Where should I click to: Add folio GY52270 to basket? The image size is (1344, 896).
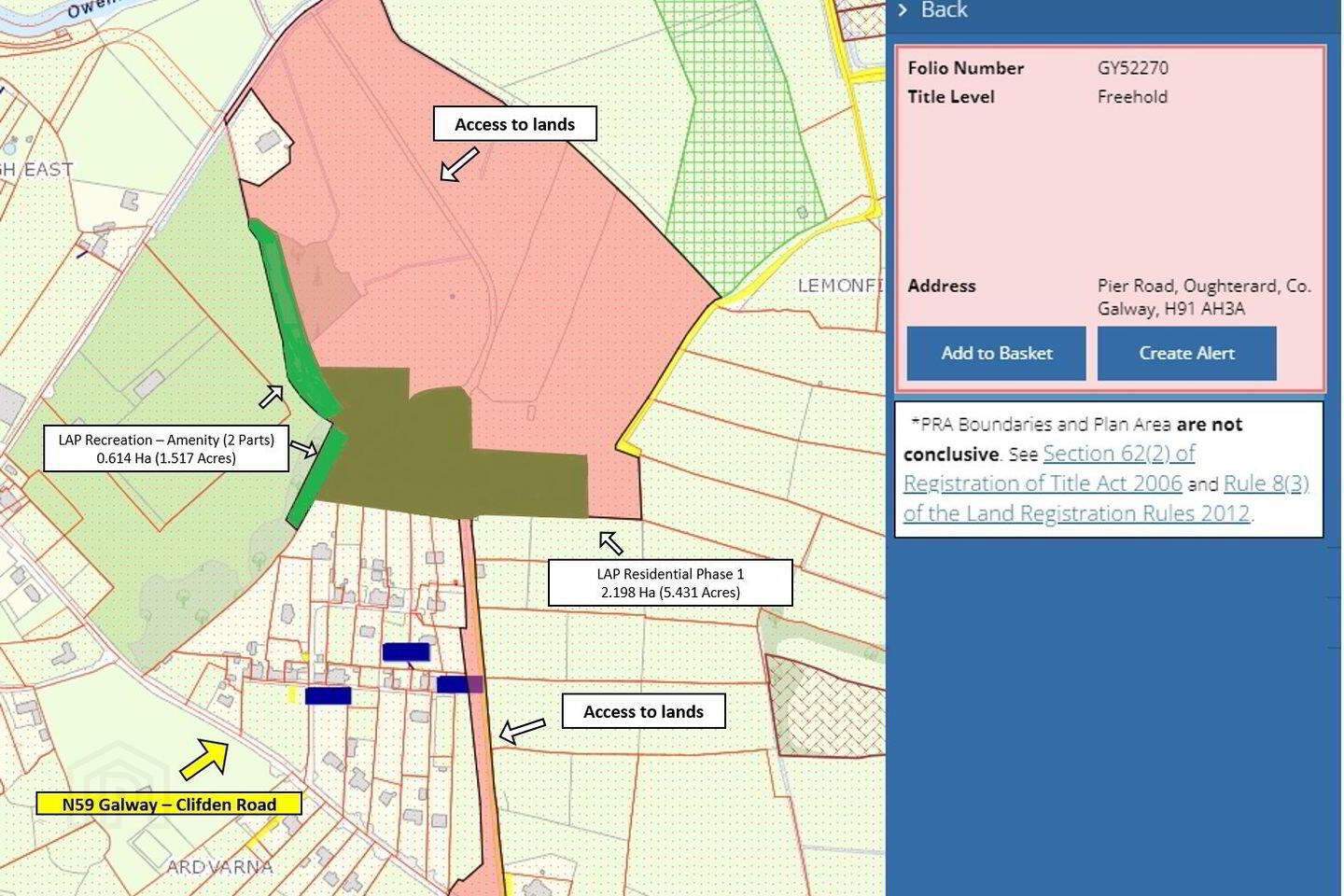point(996,353)
